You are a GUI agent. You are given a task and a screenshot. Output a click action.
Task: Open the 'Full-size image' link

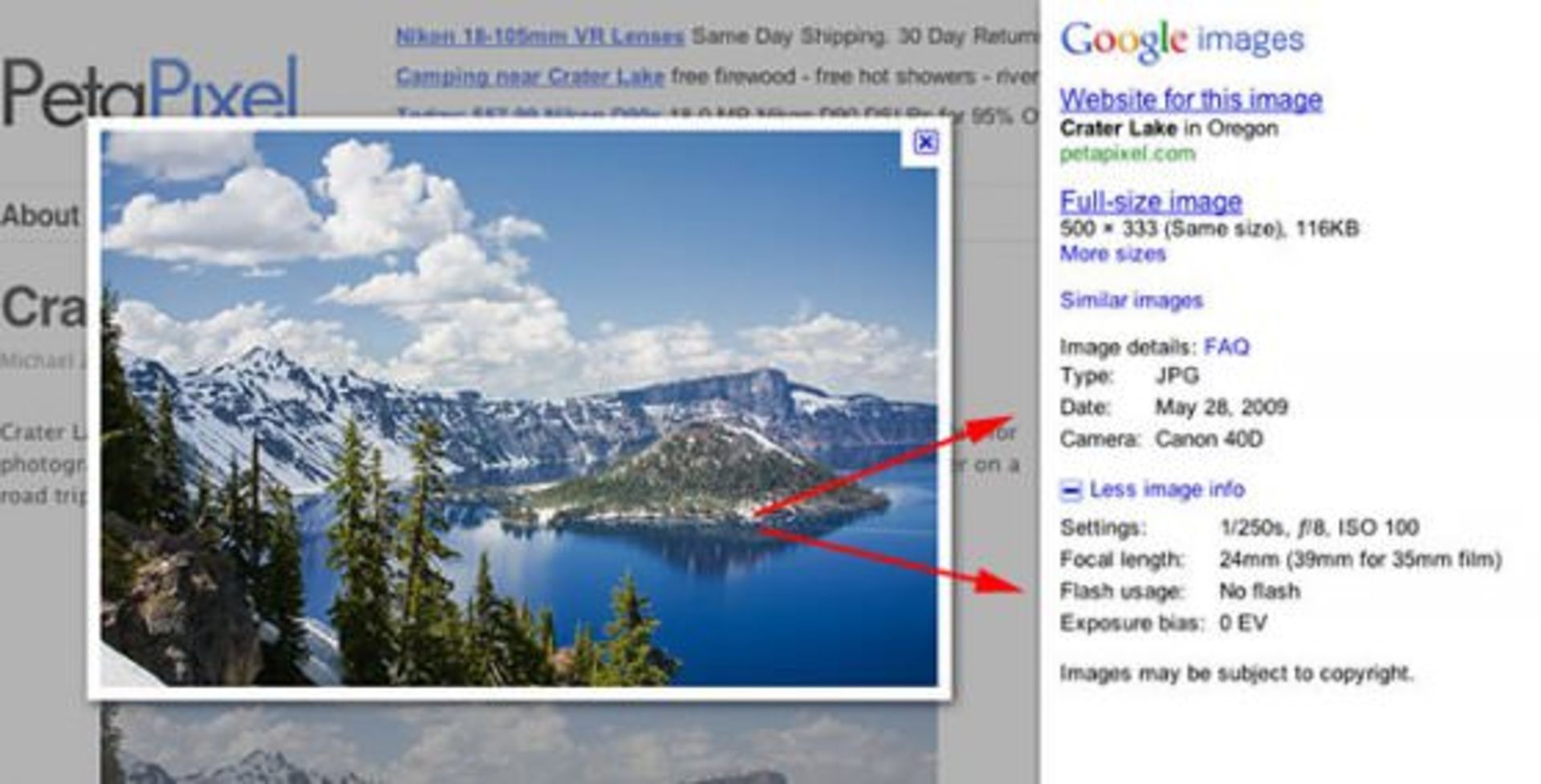click(1150, 201)
